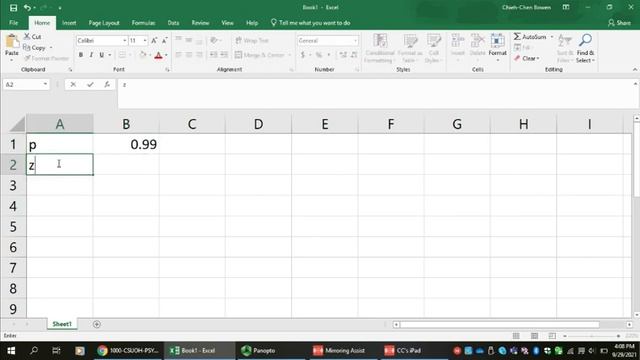The height and width of the screenshot is (360, 640).
Task: Apply the fill color bucket
Action: 142,55
